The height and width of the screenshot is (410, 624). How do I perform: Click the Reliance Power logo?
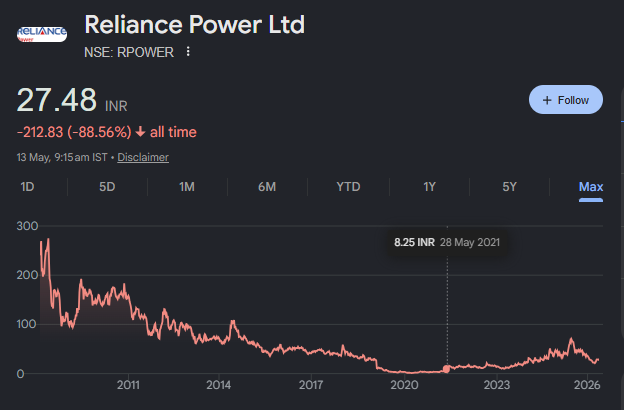[x=42, y=34]
